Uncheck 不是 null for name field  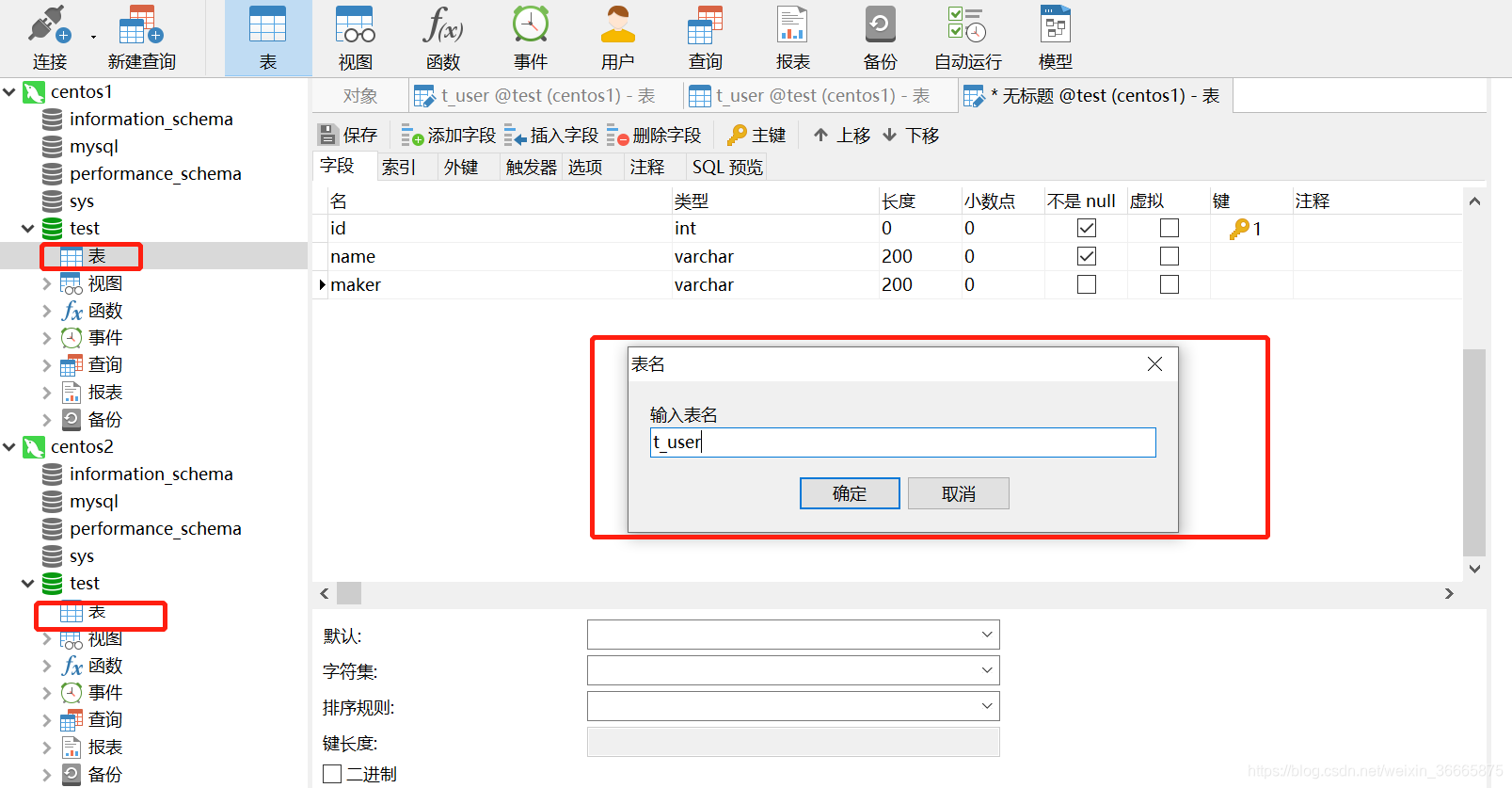(x=1087, y=256)
